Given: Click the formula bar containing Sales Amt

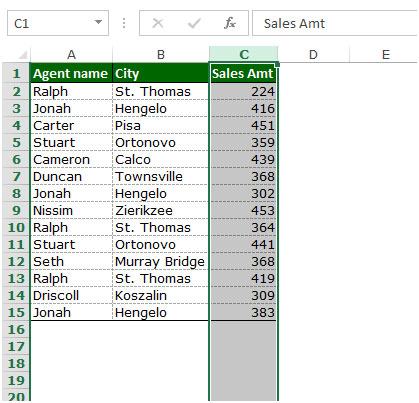Looking at the screenshot, I should tap(335, 23).
